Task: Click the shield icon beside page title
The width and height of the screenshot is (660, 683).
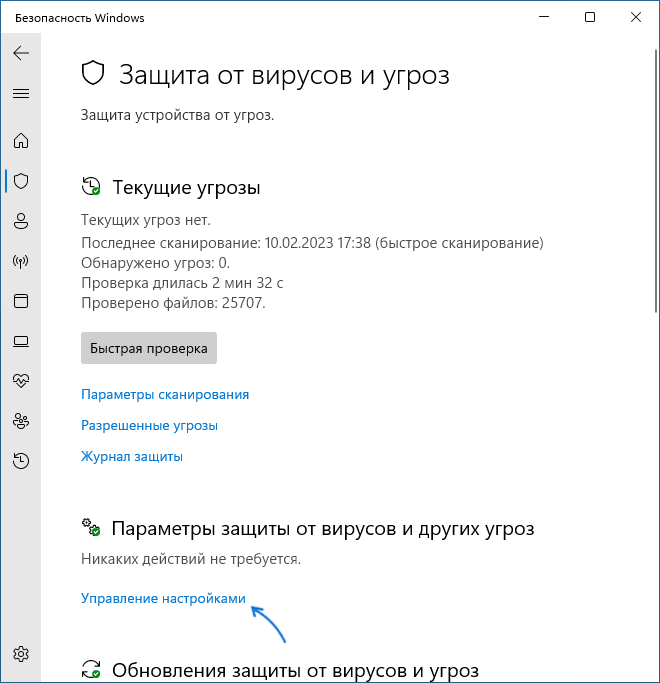Action: point(93,73)
